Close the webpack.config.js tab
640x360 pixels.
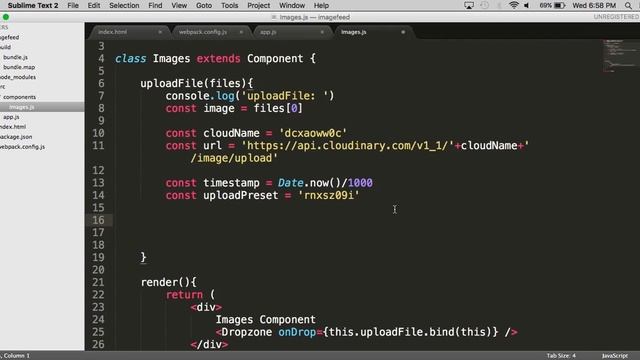(x=241, y=32)
